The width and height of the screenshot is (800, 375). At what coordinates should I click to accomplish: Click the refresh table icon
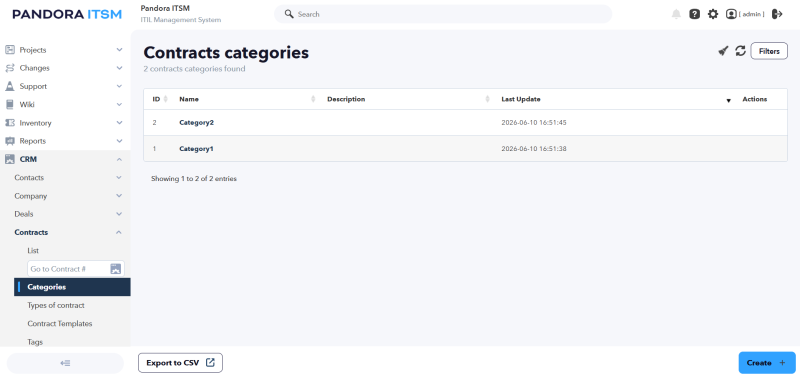coord(740,51)
